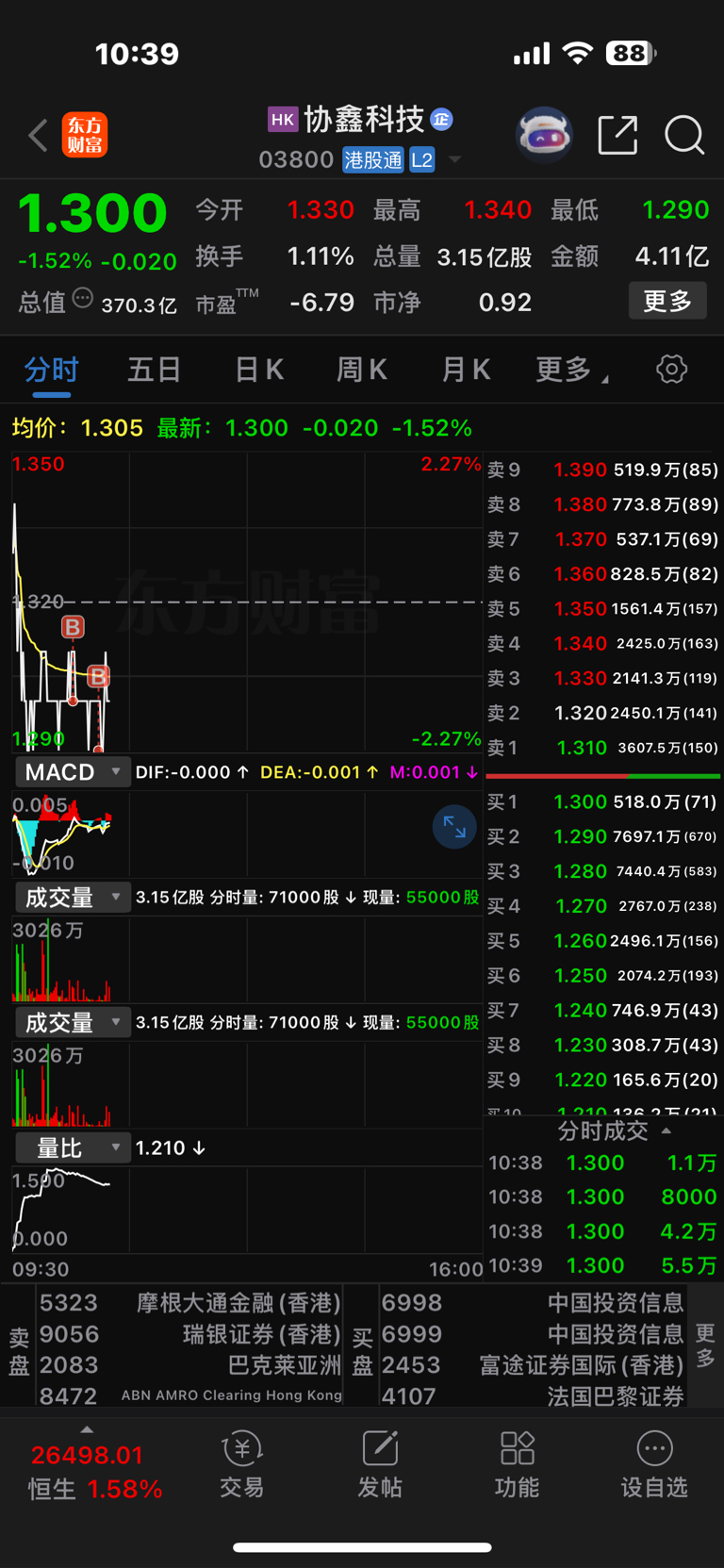Switch to 月K tab
This screenshot has height=1568, width=724.
(466, 369)
